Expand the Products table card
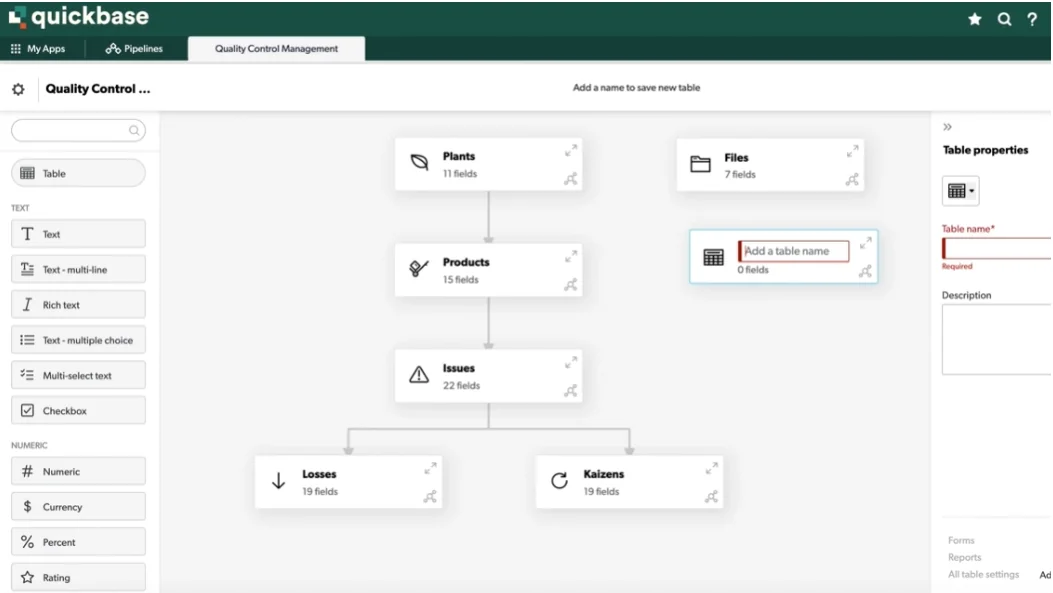The width and height of the screenshot is (1053, 593). tap(570, 257)
